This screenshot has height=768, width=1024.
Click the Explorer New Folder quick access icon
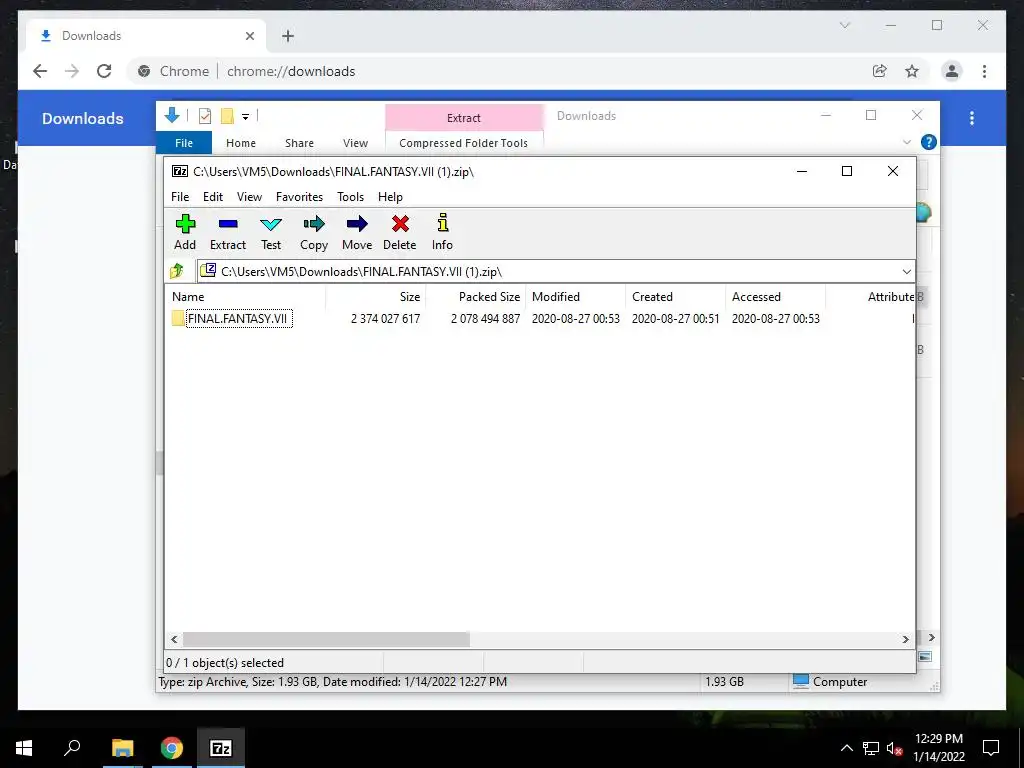227,116
